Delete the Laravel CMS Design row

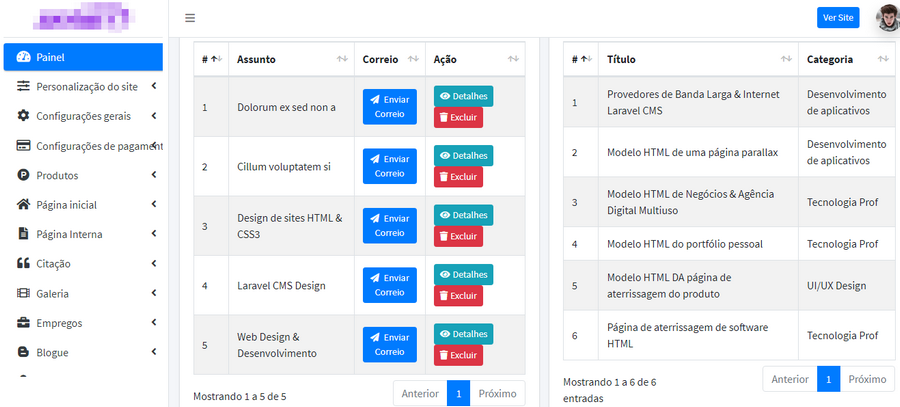click(458, 296)
